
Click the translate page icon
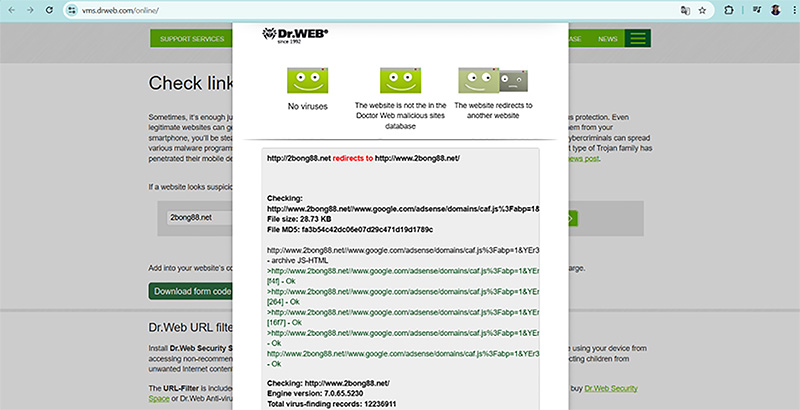[685, 10]
